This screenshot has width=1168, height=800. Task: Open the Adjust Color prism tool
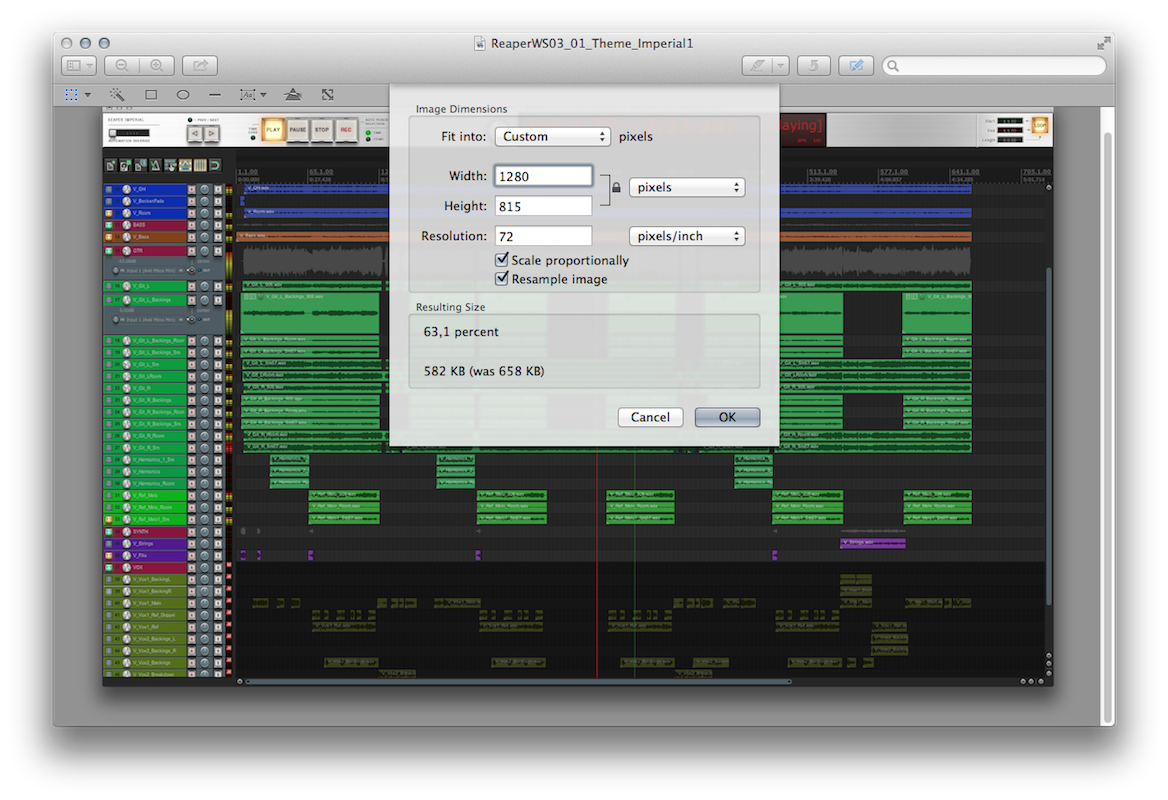pos(293,95)
